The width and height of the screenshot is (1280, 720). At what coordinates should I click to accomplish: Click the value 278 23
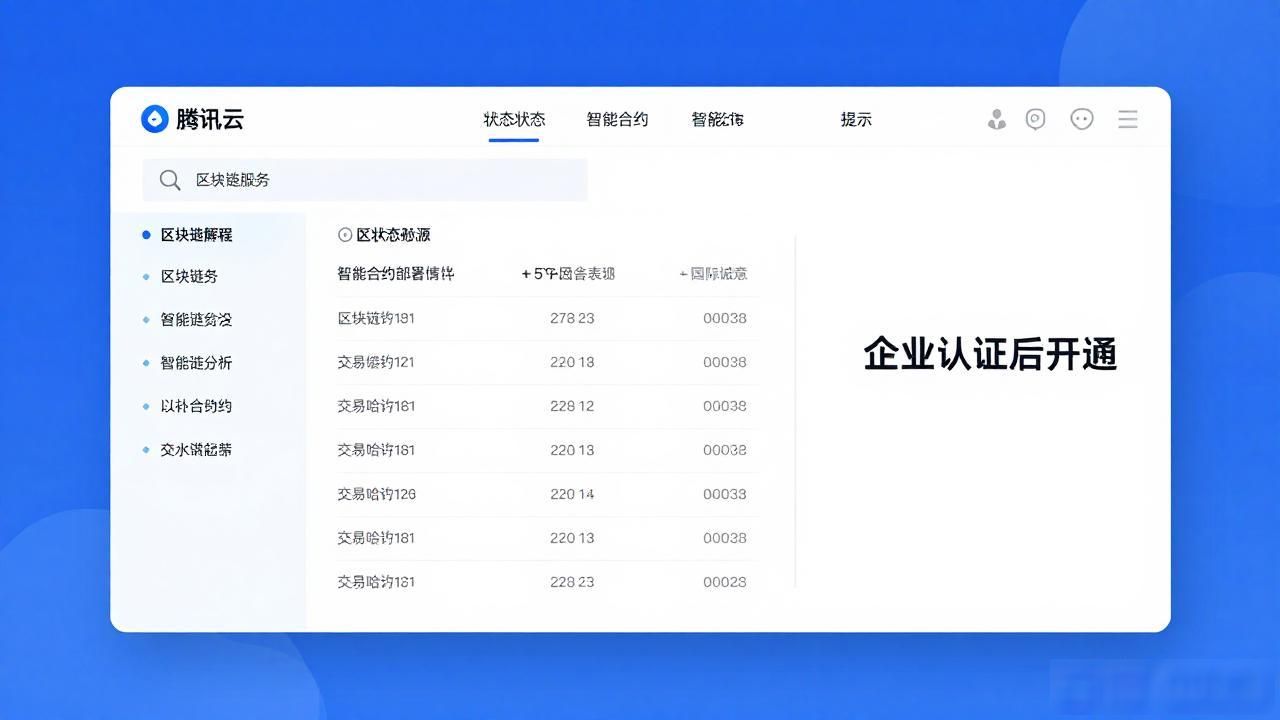(x=572, y=318)
